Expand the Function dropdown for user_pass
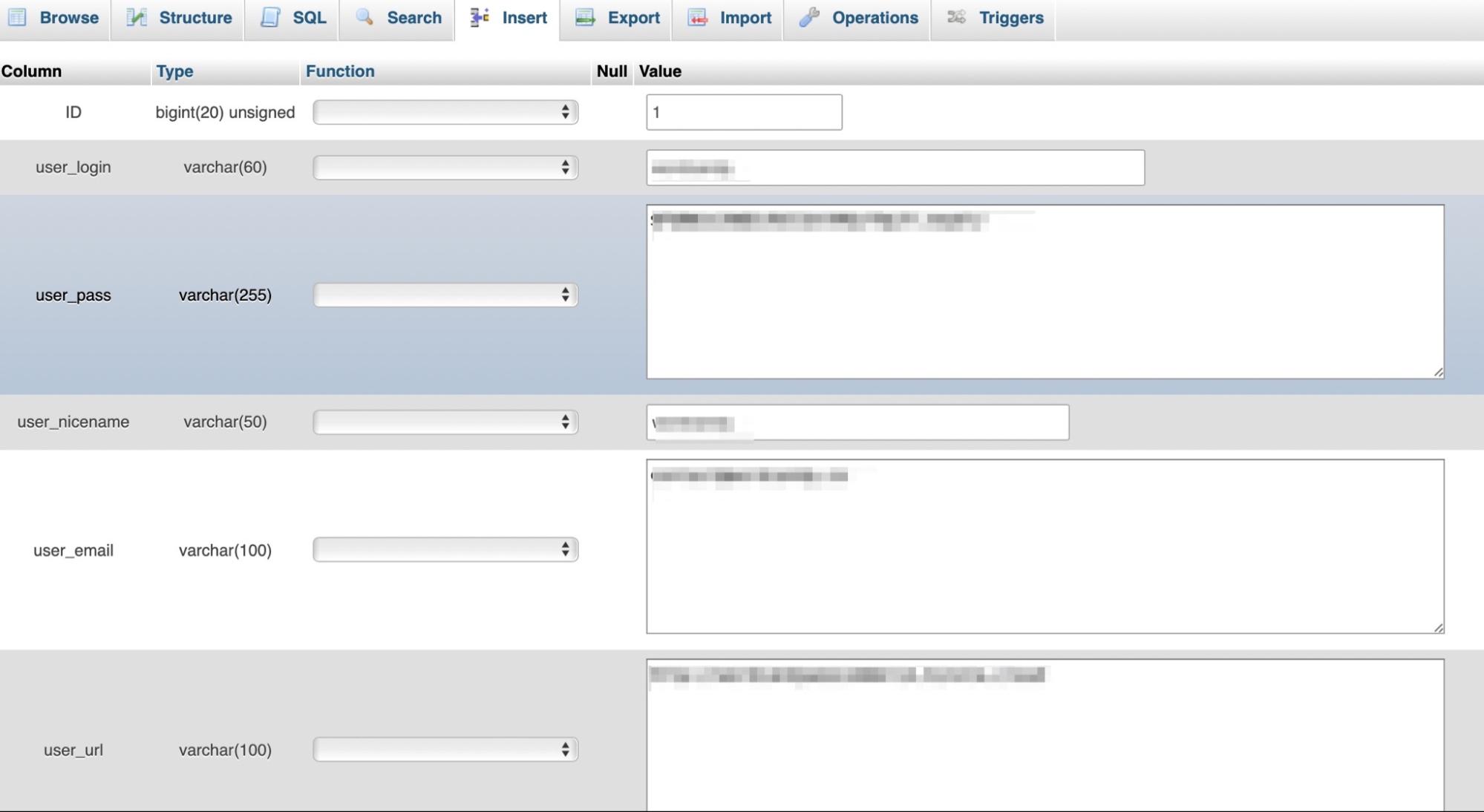Viewport: 1484px width, 812px height. point(444,294)
